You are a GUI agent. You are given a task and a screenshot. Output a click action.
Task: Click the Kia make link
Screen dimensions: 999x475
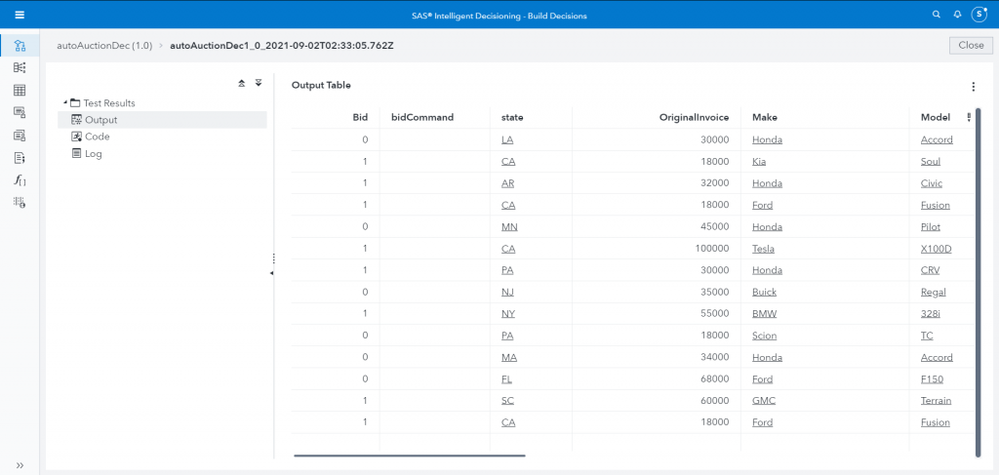(x=759, y=162)
